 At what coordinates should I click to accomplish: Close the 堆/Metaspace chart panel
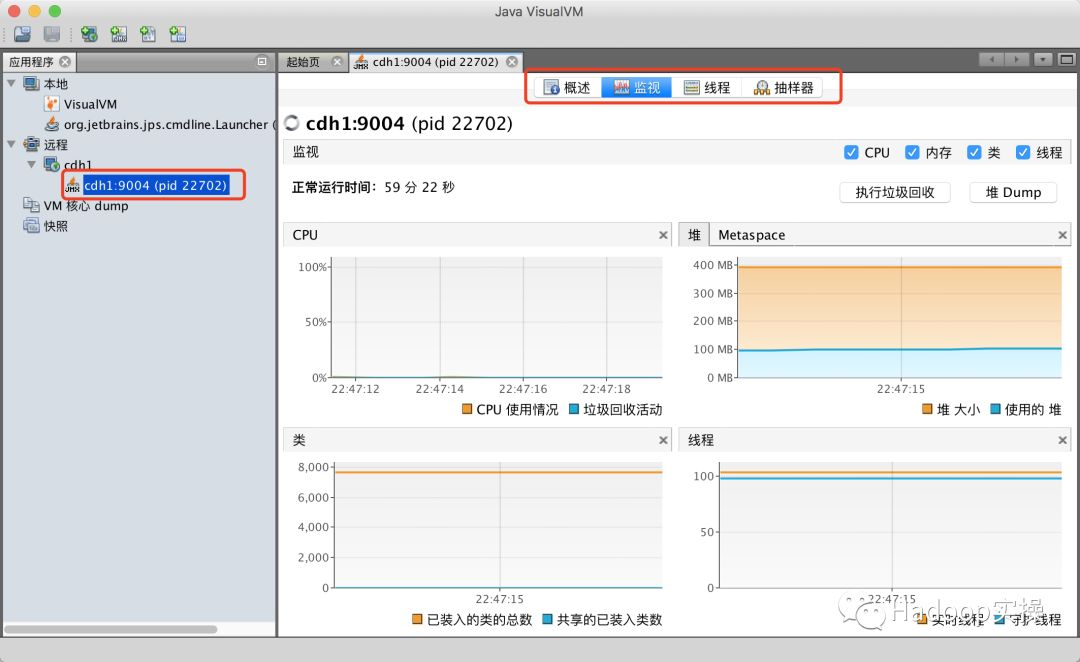[x=1062, y=235]
